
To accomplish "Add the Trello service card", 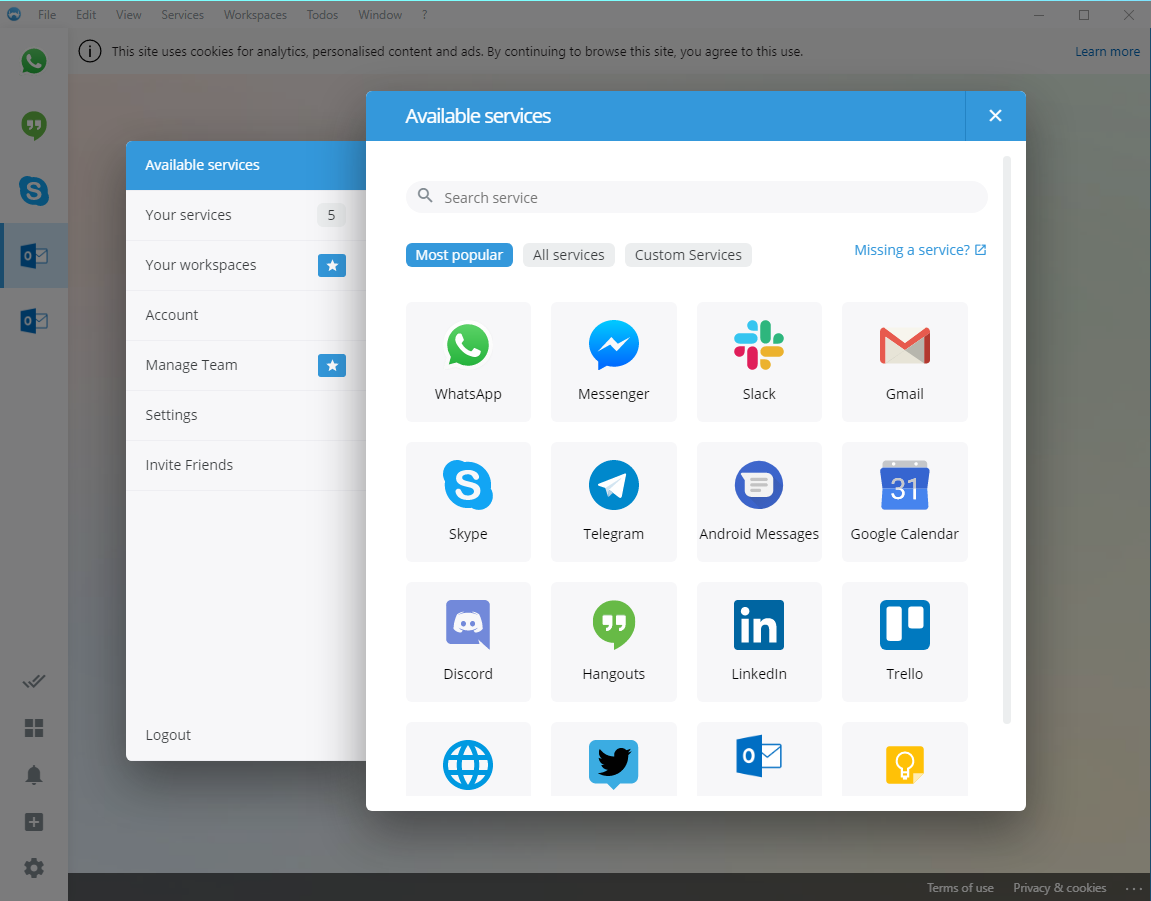I will pos(904,642).
